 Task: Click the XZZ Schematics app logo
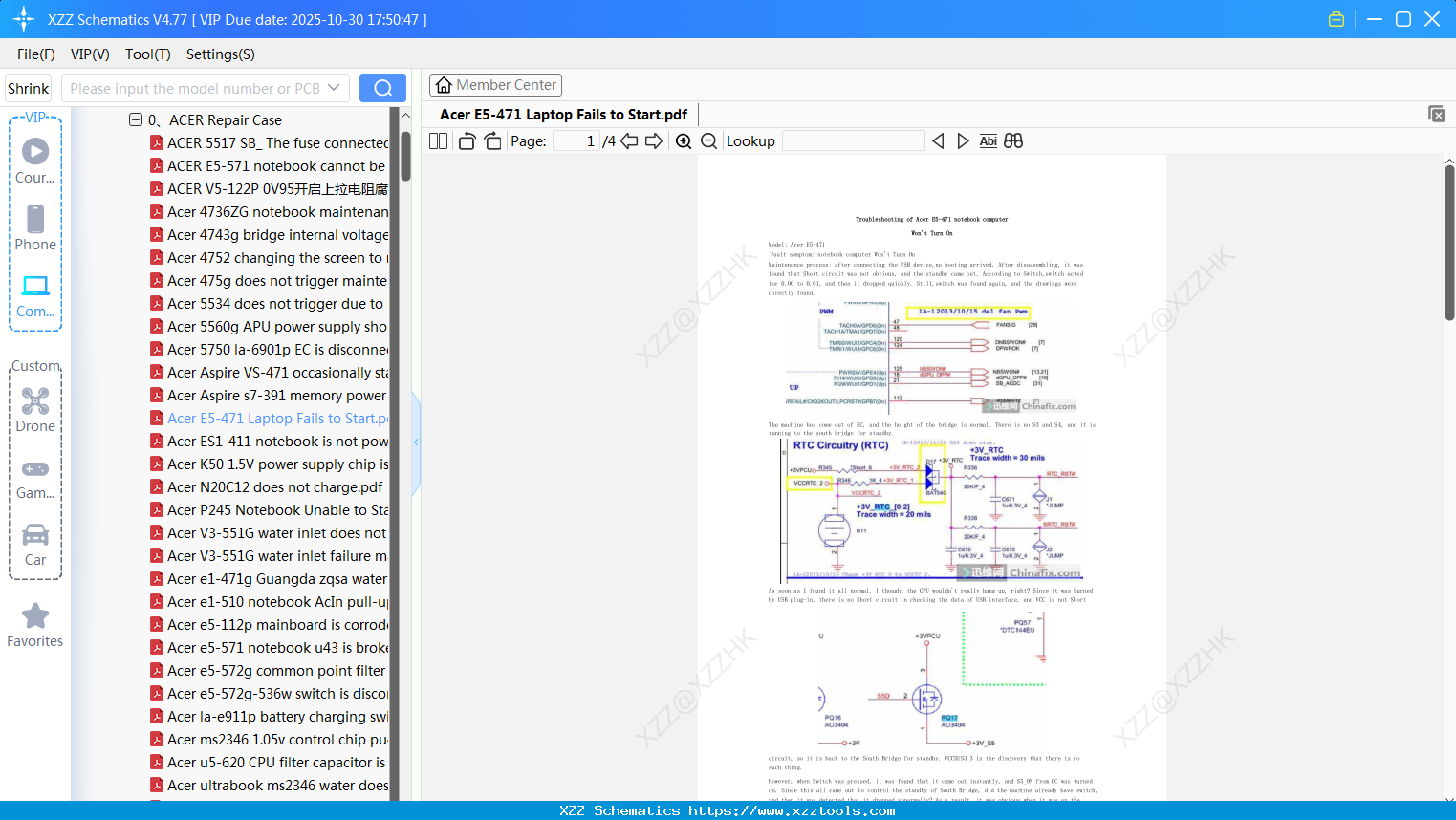(x=24, y=19)
